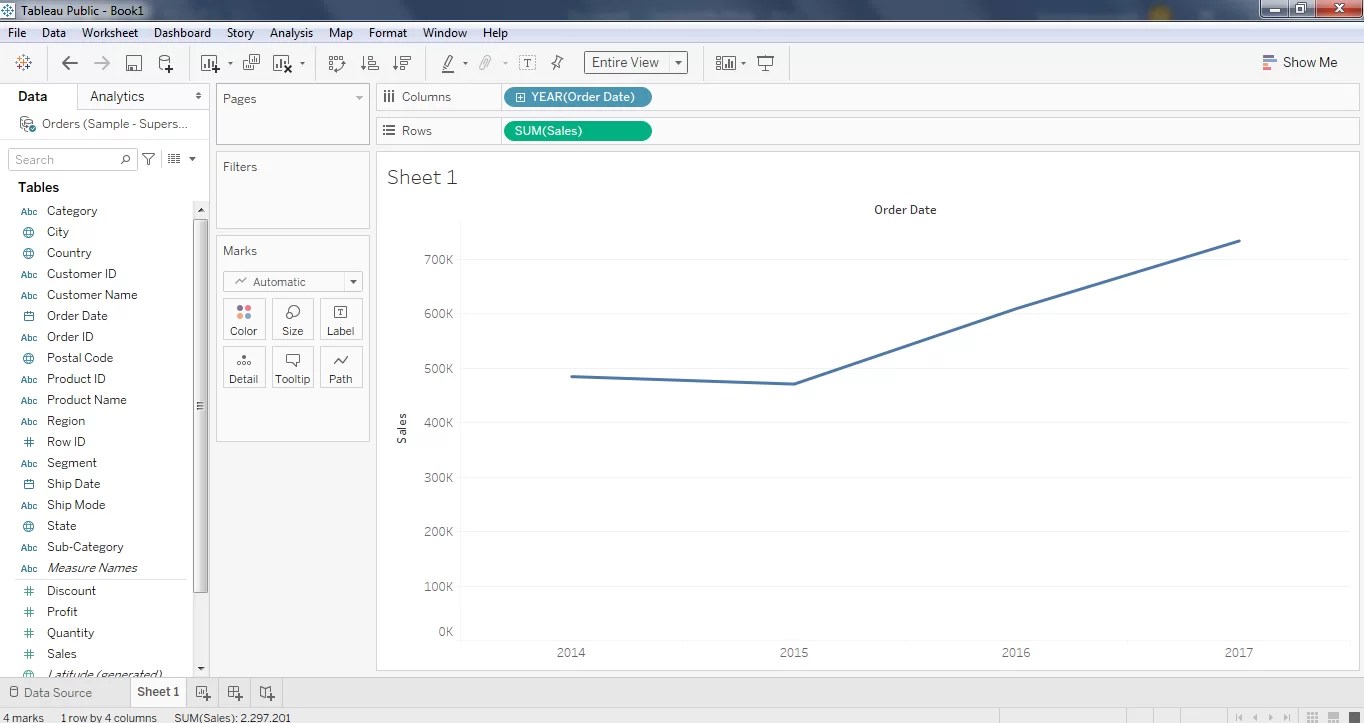Open the Dashboard menu

[x=182, y=33]
